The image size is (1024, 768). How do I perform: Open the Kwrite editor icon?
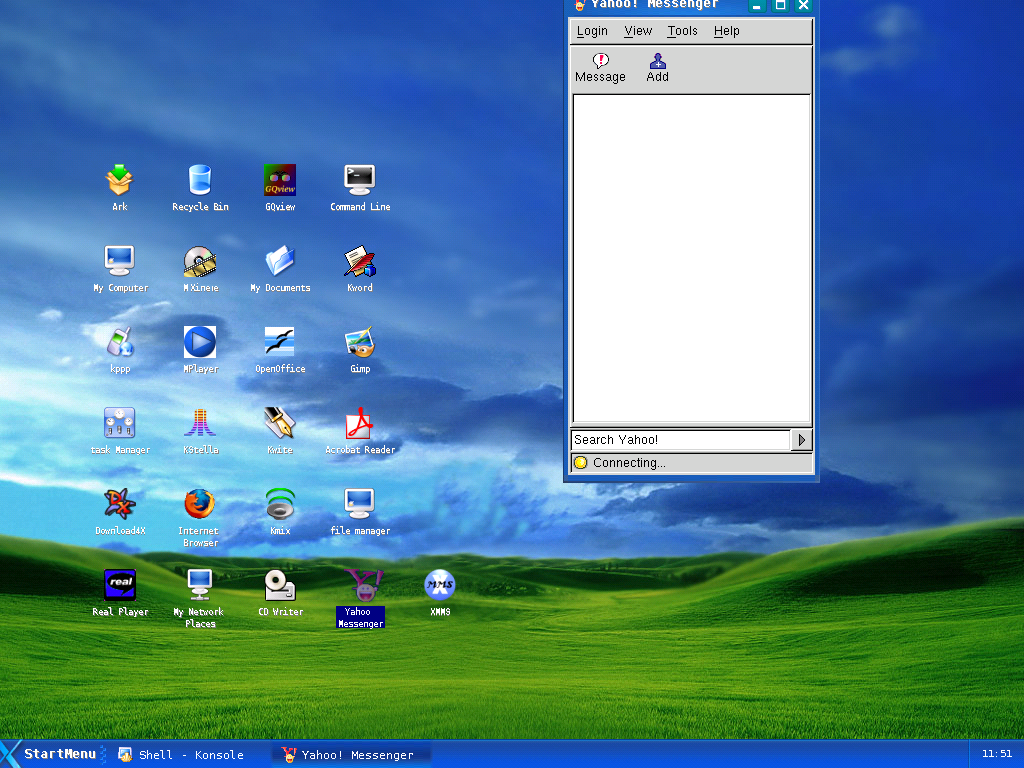click(x=280, y=423)
